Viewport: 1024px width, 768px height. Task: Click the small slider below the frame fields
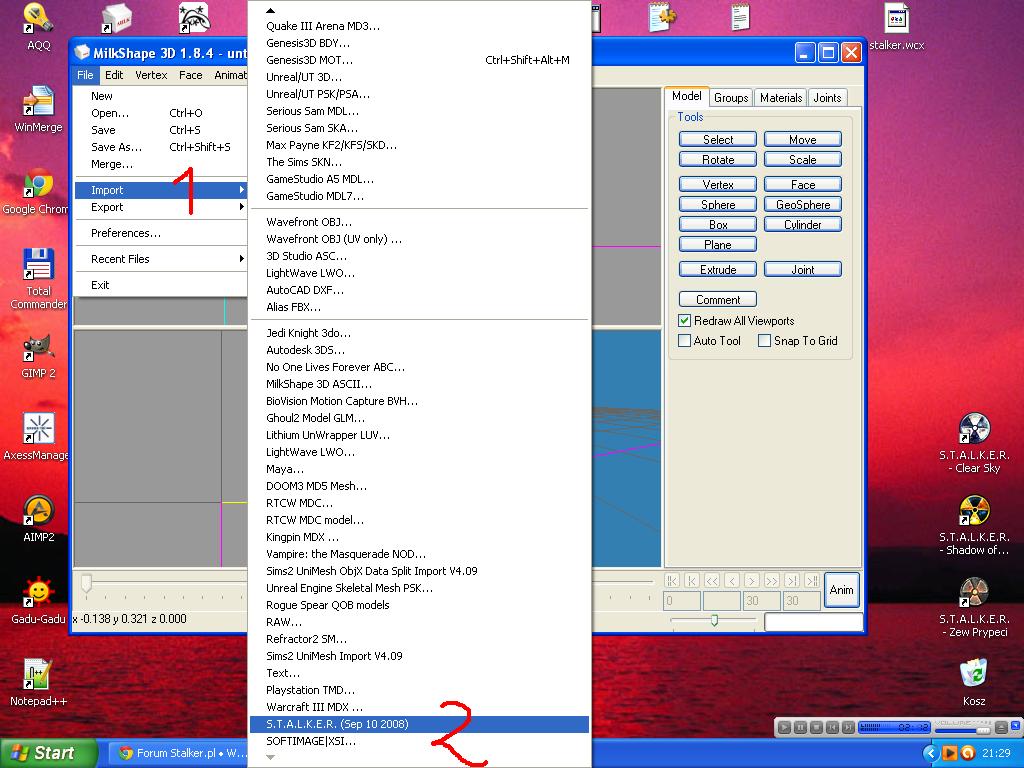(714, 620)
